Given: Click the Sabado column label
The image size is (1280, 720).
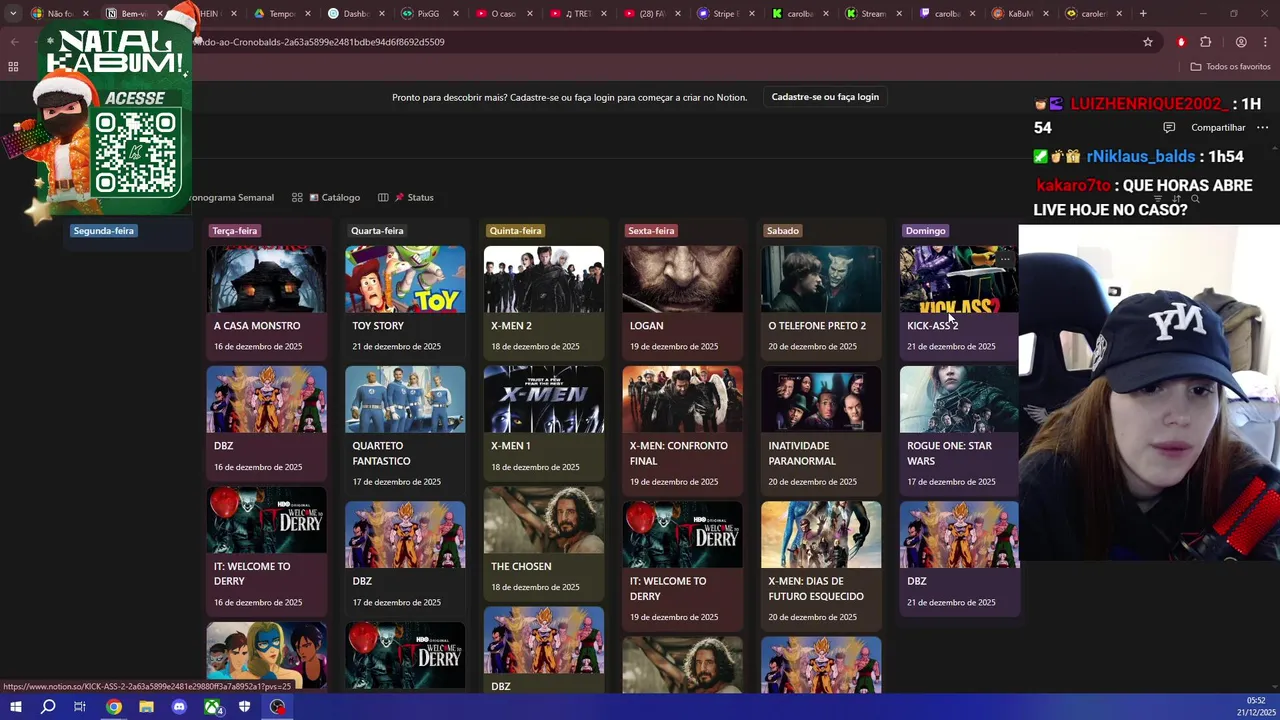Looking at the screenshot, I should click(x=783, y=231).
